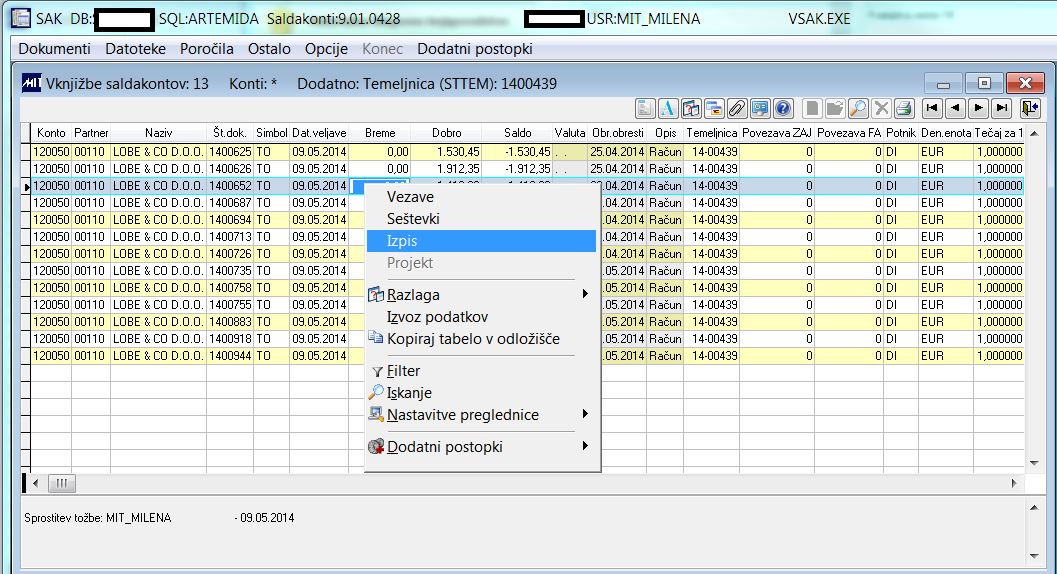Click the Kopiraj tabelo clipboard icon

(x=375, y=337)
